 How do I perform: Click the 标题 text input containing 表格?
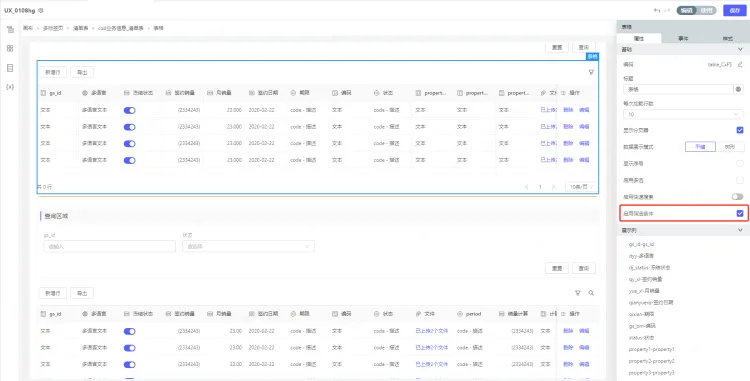click(678, 89)
